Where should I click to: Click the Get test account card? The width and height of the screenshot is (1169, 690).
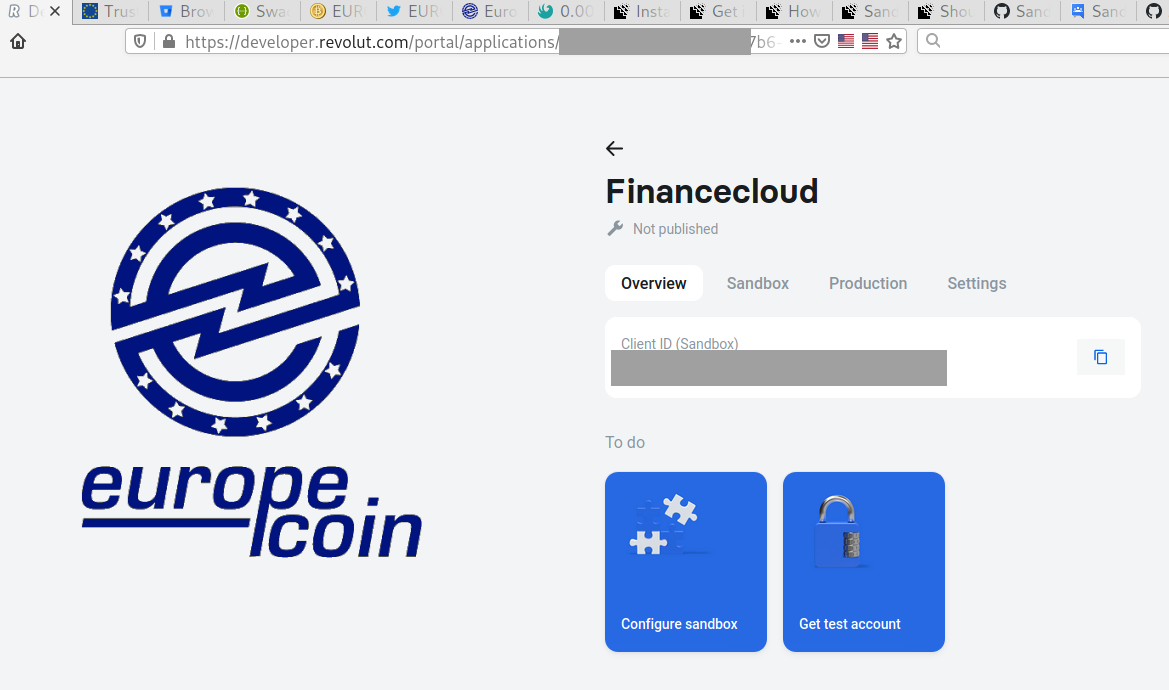pos(864,562)
